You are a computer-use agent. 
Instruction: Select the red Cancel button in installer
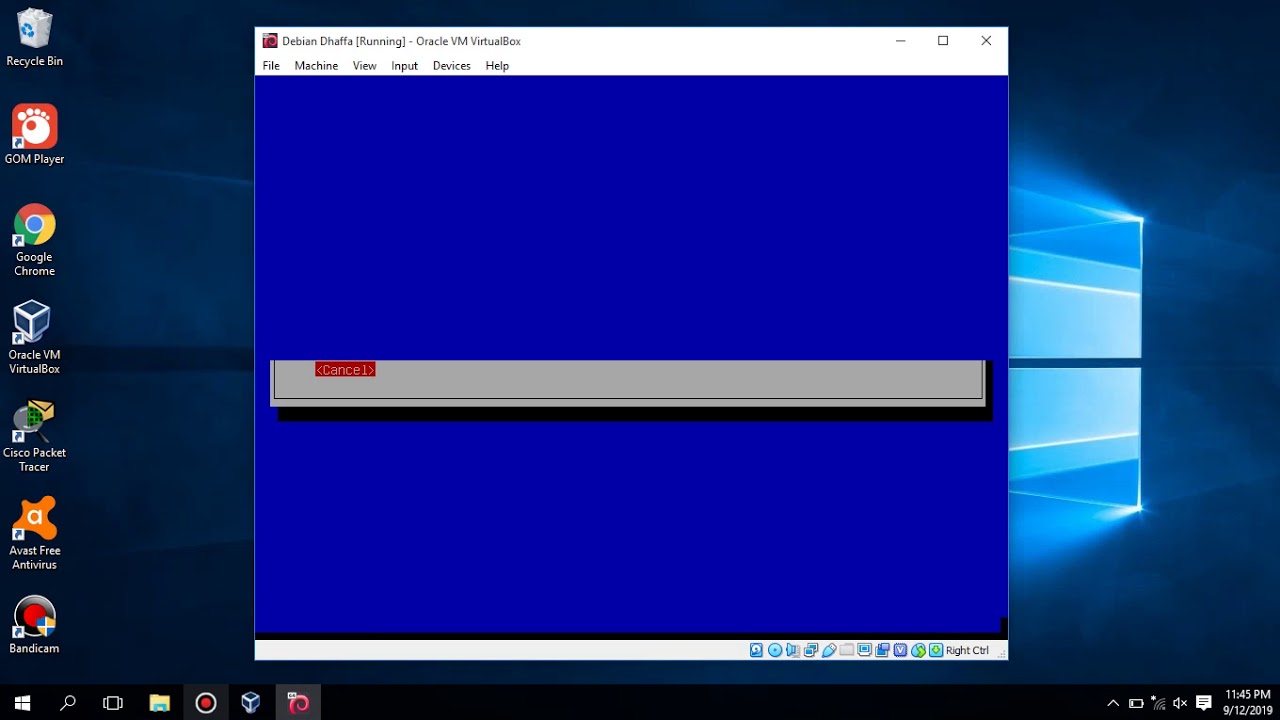[x=345, y=370]
